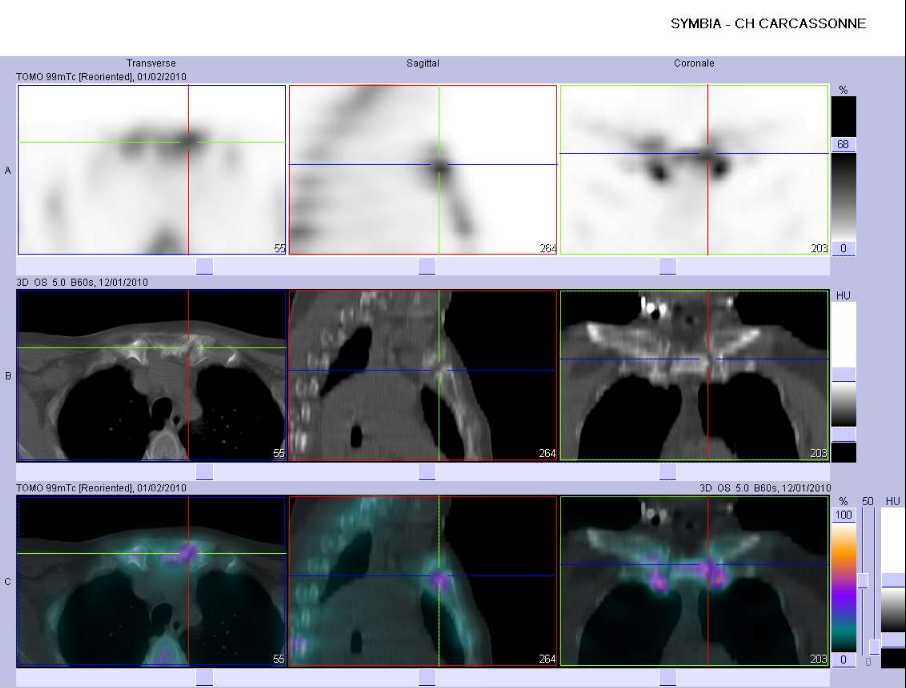Image resolution: width=906 pixels, height=688 pixels.
Task: Select the row B sagittal CT view
Action: (423, 375)
